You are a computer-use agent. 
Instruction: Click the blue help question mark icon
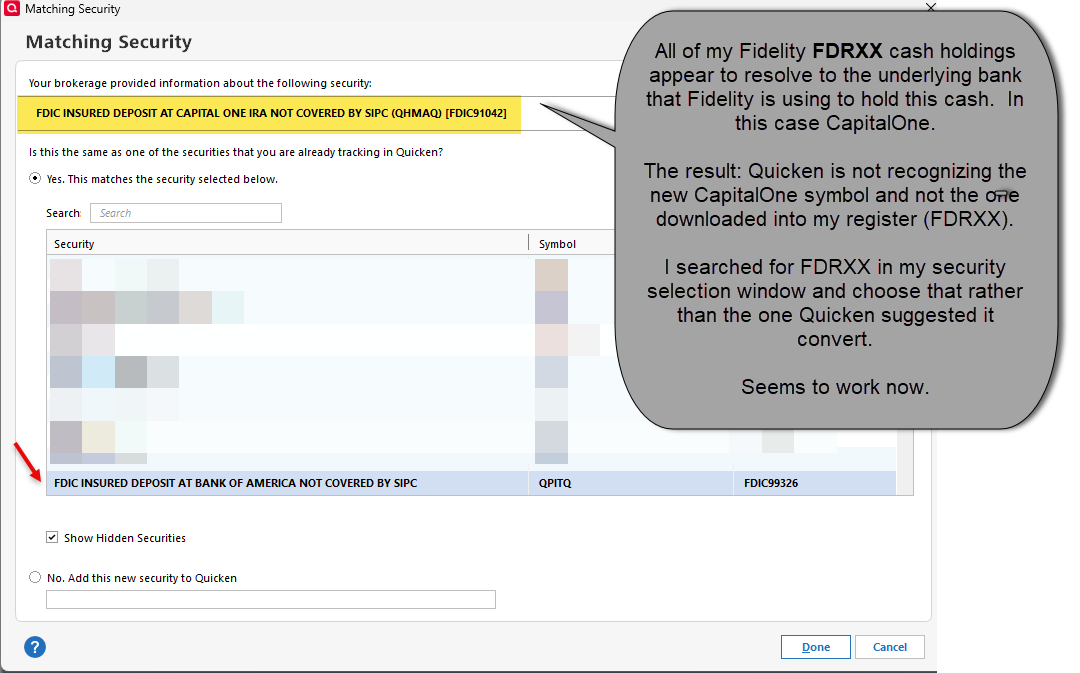(34, 647)
